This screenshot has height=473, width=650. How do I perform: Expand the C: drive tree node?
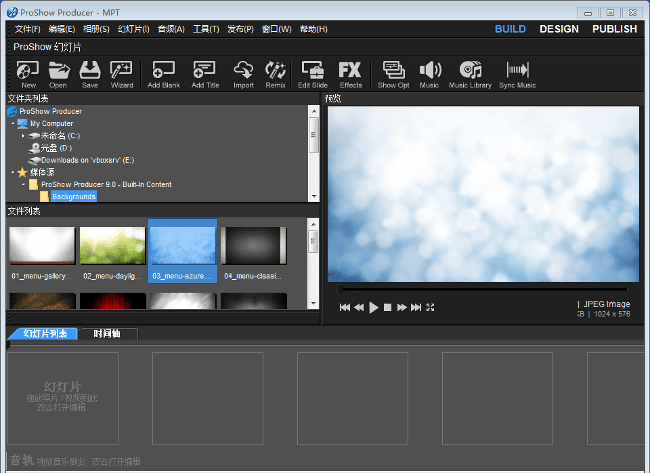(x=23, y=135)
